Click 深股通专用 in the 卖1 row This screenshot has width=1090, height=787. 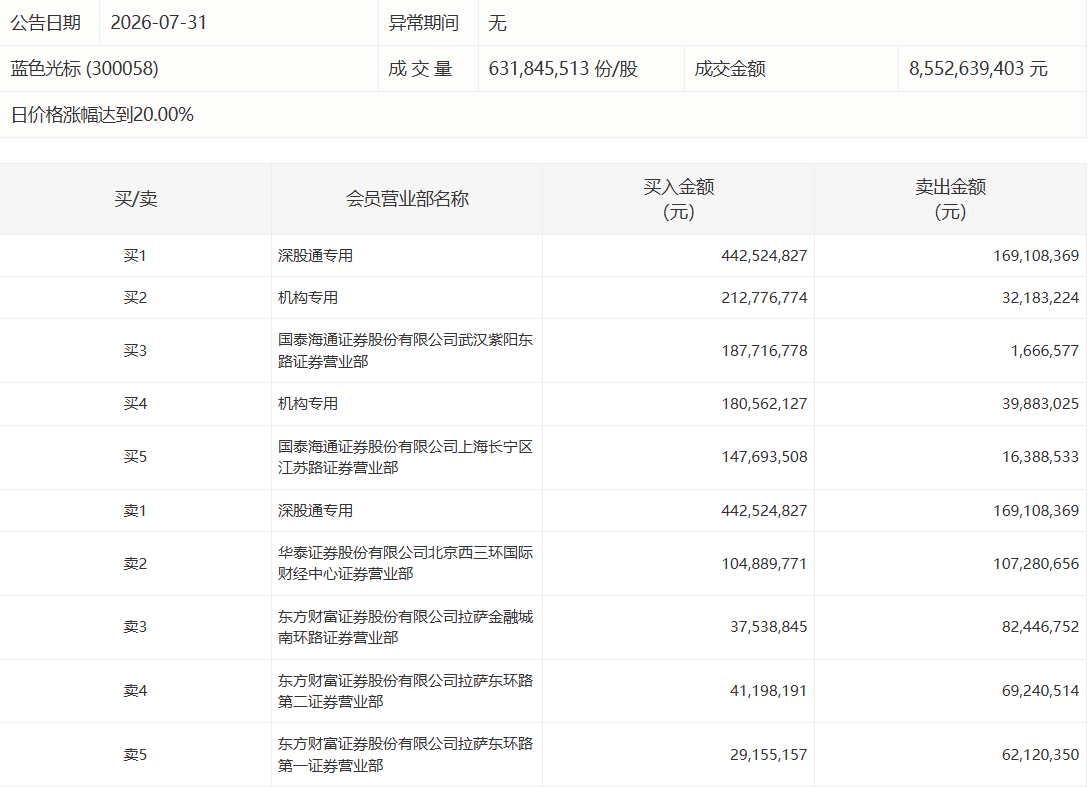(x=316, y=510)
